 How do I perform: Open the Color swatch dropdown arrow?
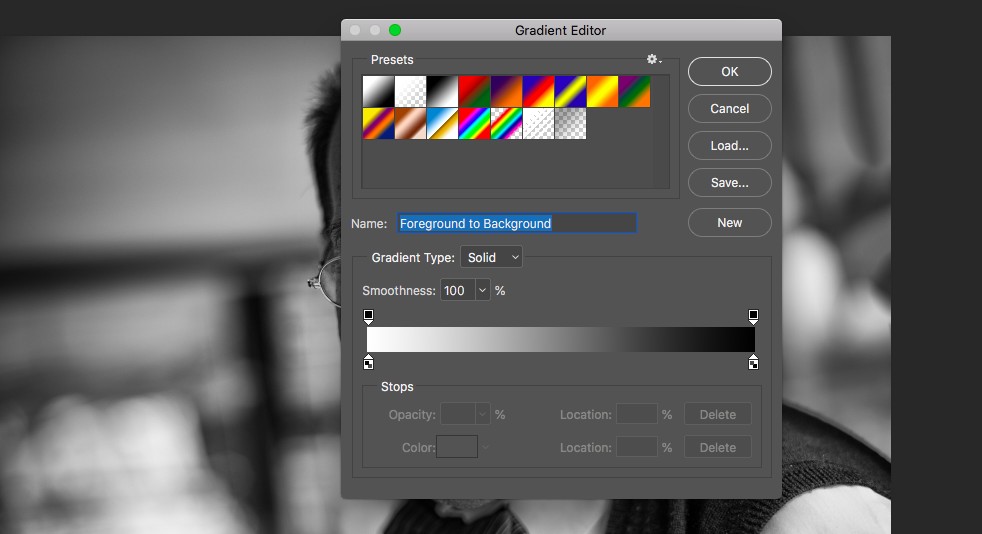point(485,448)
